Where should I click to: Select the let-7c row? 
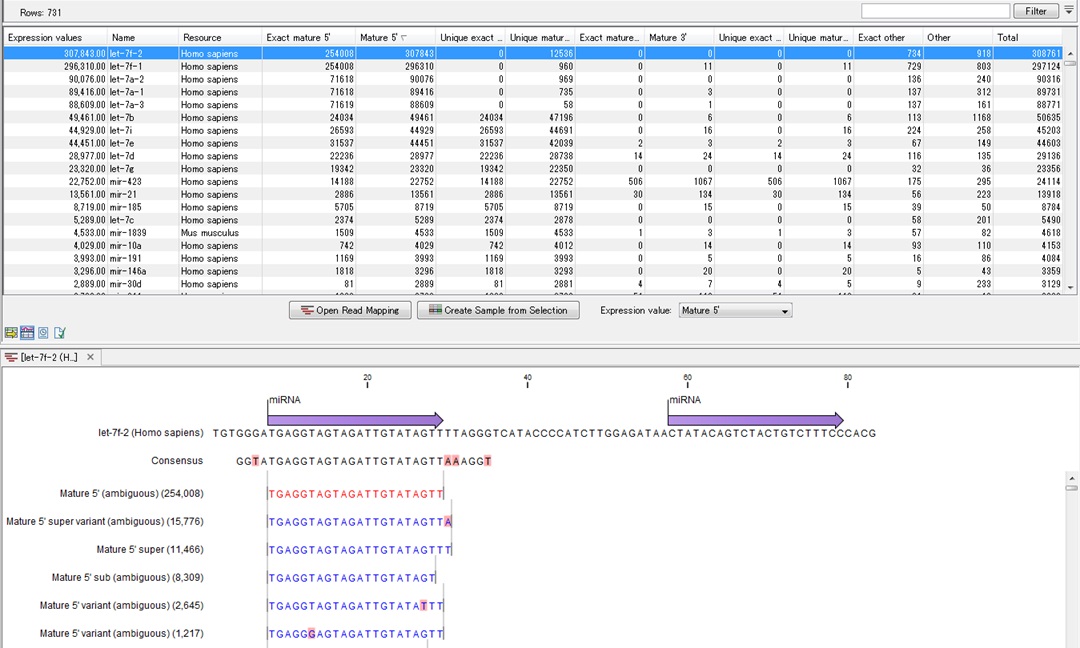point(533,220)
